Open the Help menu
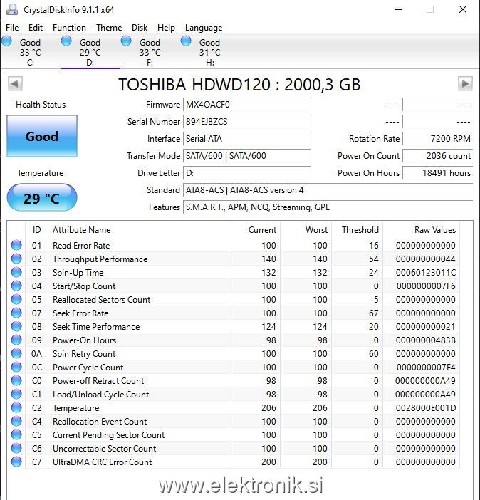480x500 pixels. (166, 28)
